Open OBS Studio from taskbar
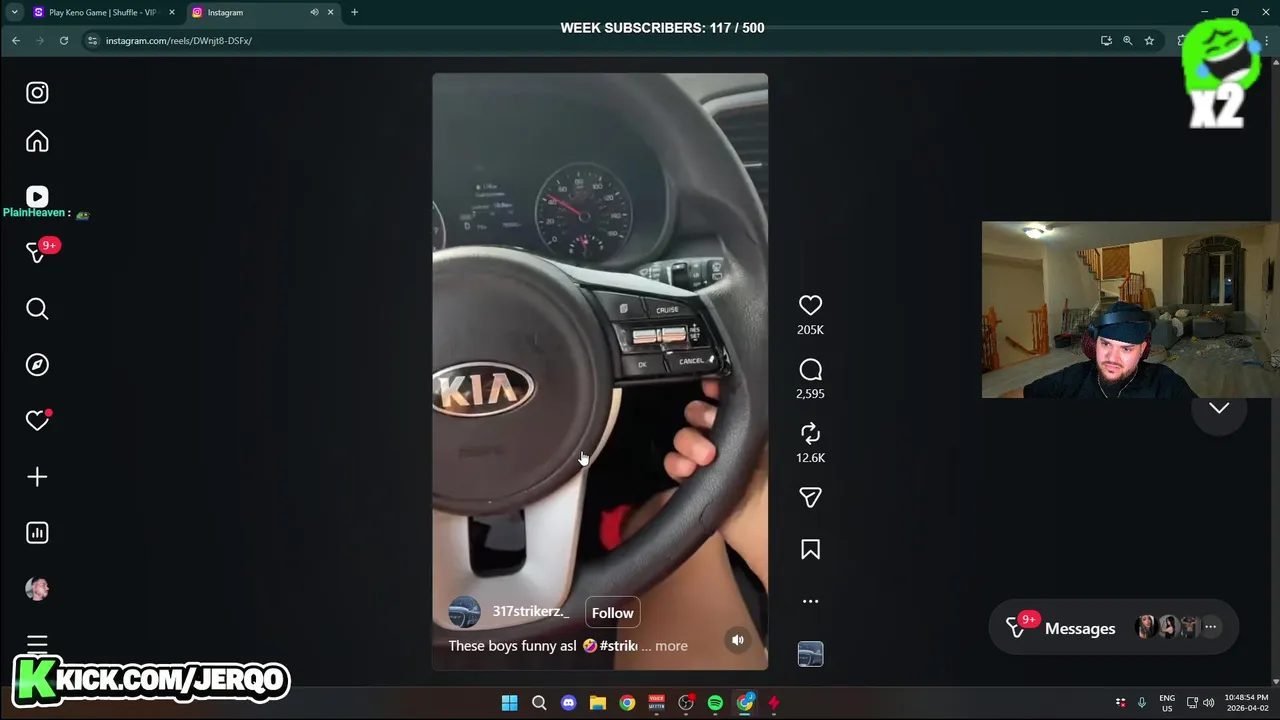Viewport: 1280px width, 720px height. tap(686, 703)
